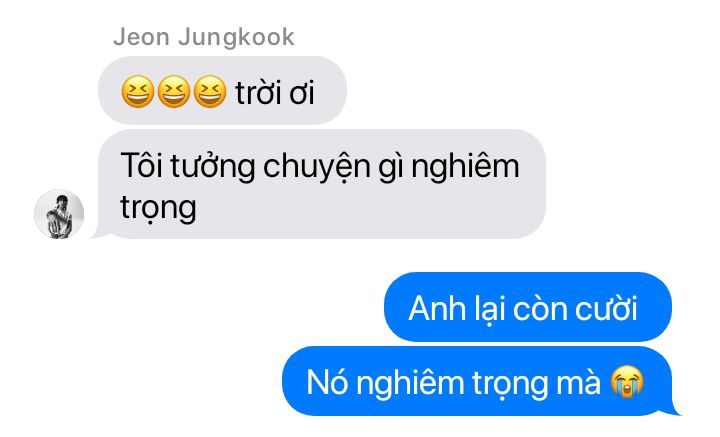Click the word 'Nó' in last message
720x437 pixels.
point(327,382)
